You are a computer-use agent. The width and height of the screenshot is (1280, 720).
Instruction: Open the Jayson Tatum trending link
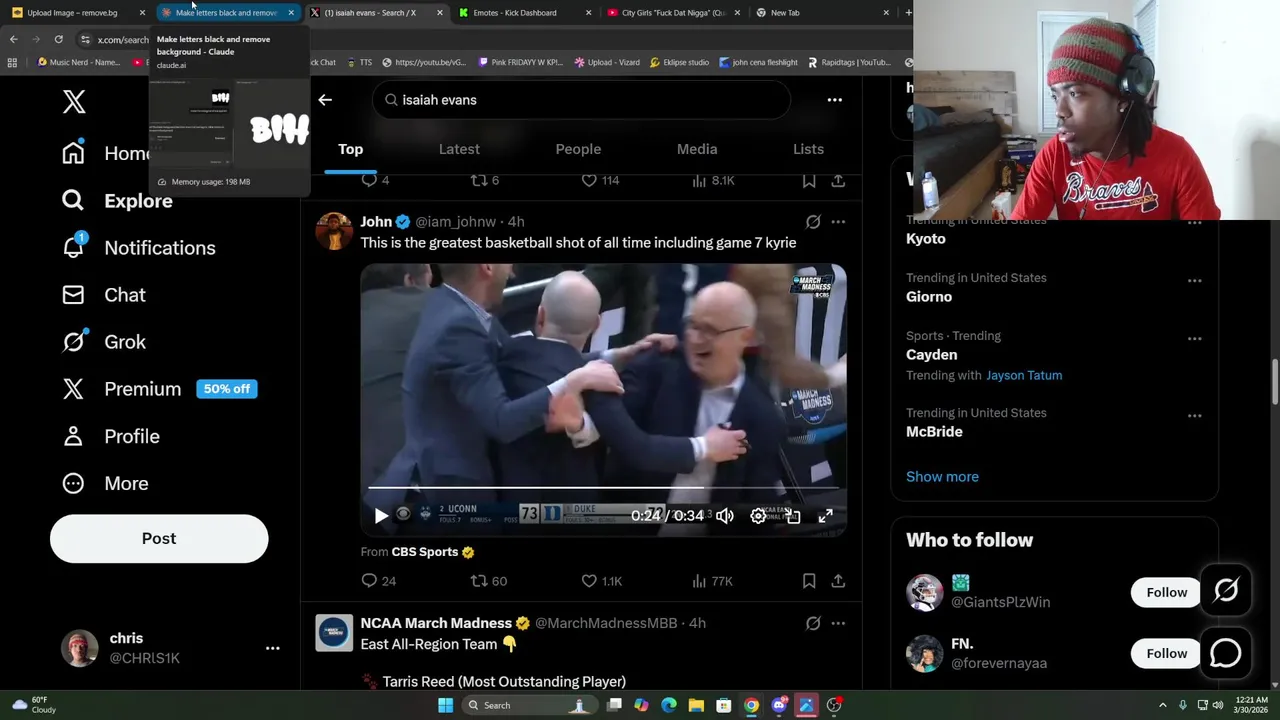point(1024,375)
